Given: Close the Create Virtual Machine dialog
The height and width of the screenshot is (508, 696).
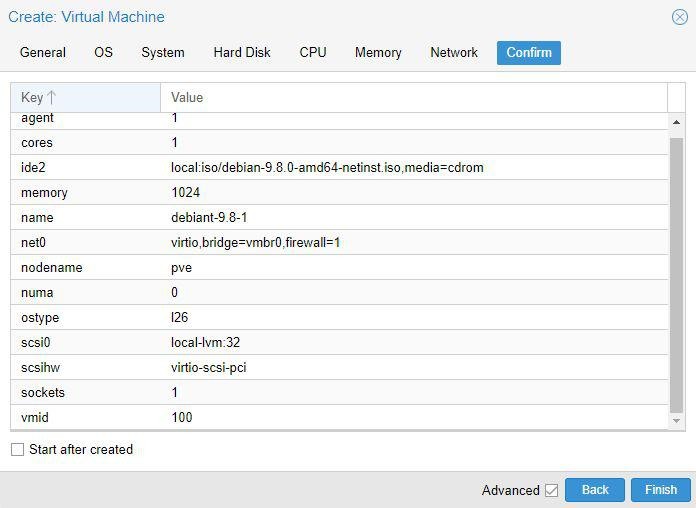Looking at the screenshot, I should coord(679,17).
